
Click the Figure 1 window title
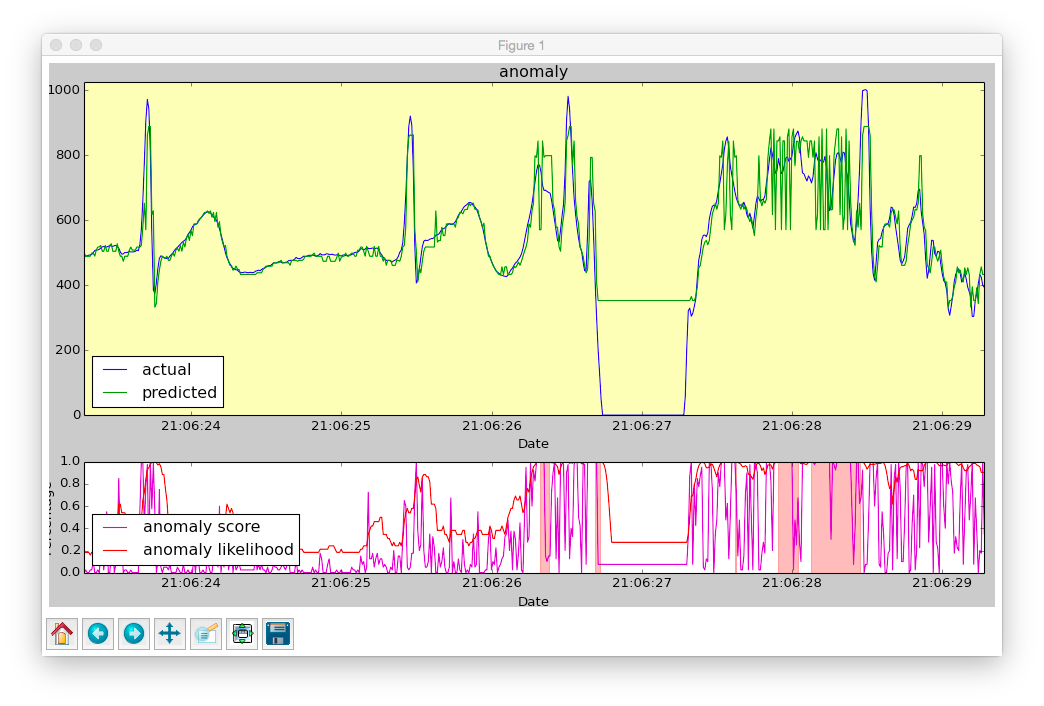point(521,45)
